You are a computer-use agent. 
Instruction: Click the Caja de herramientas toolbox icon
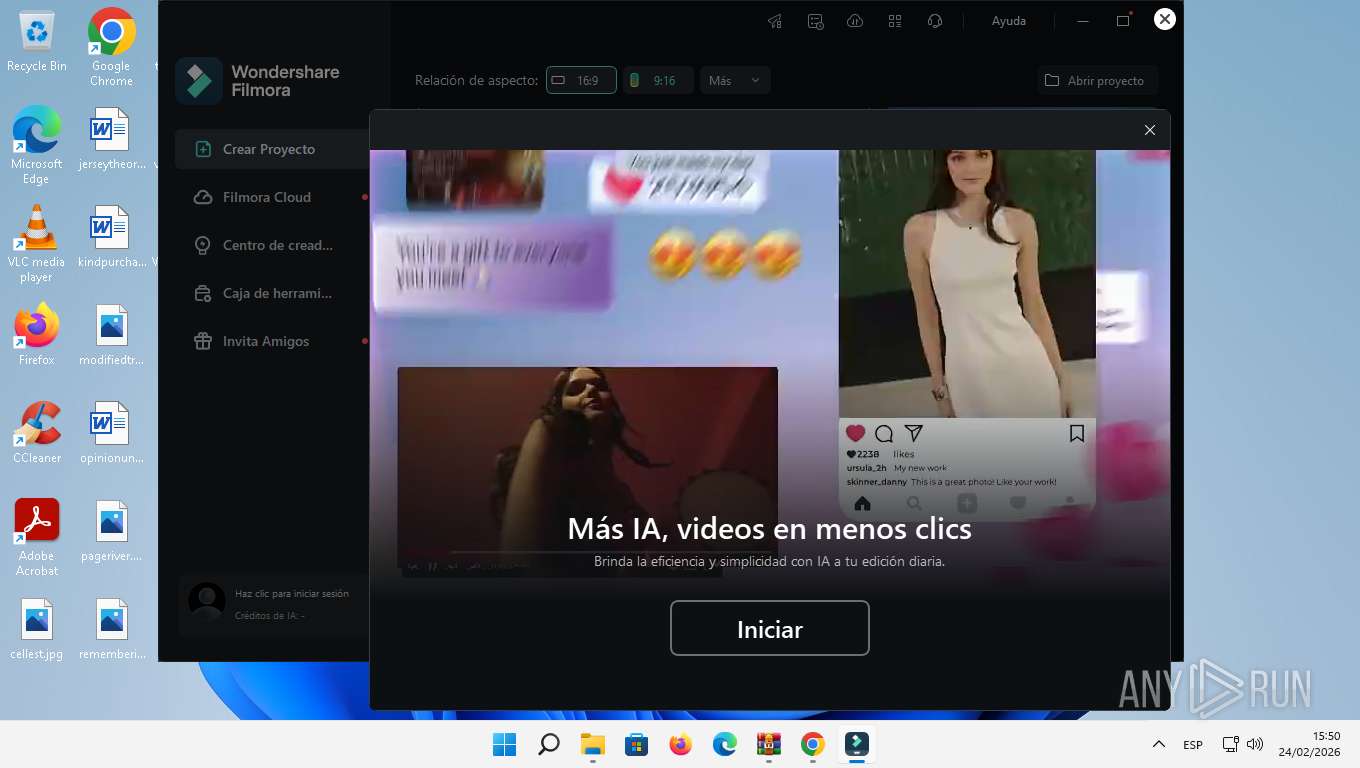[203, 293]
